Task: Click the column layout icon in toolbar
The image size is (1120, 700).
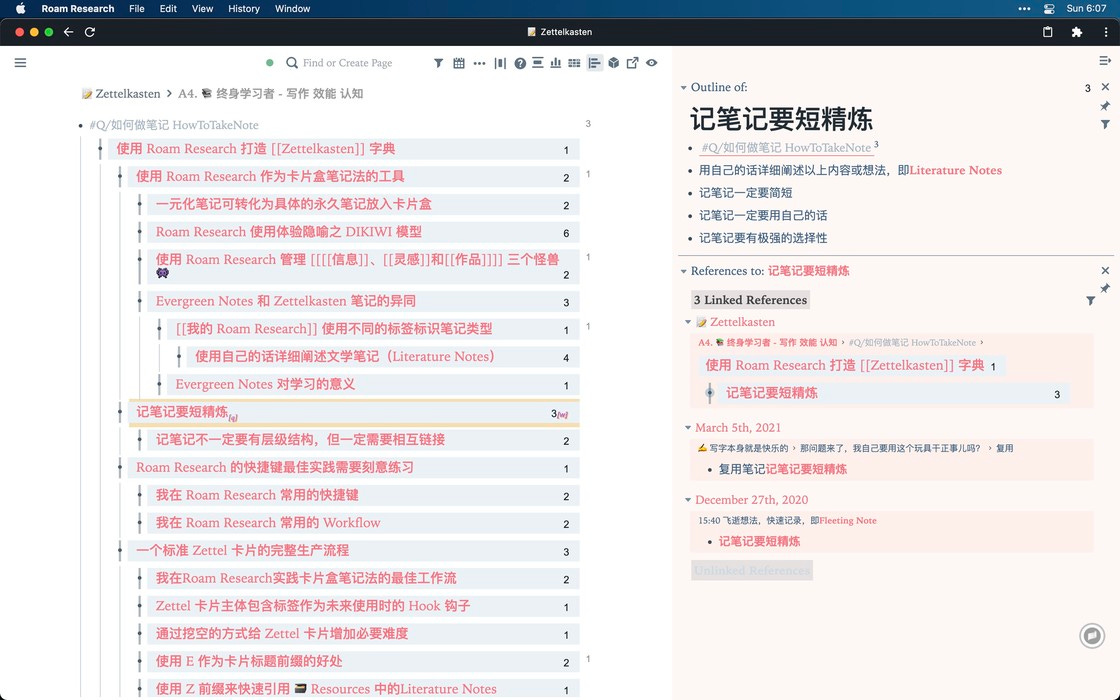Action: pos(500,63)
